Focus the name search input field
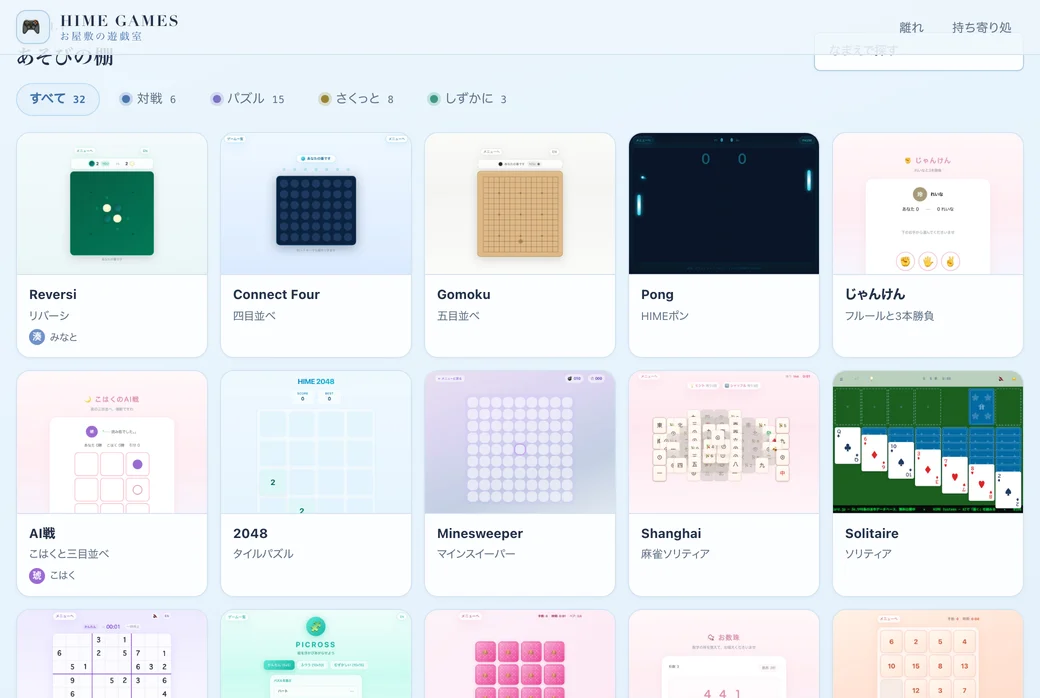Image resolution: width=1040 pixels, height=698 pixels. pyautogui.click(x=919, y=51)
